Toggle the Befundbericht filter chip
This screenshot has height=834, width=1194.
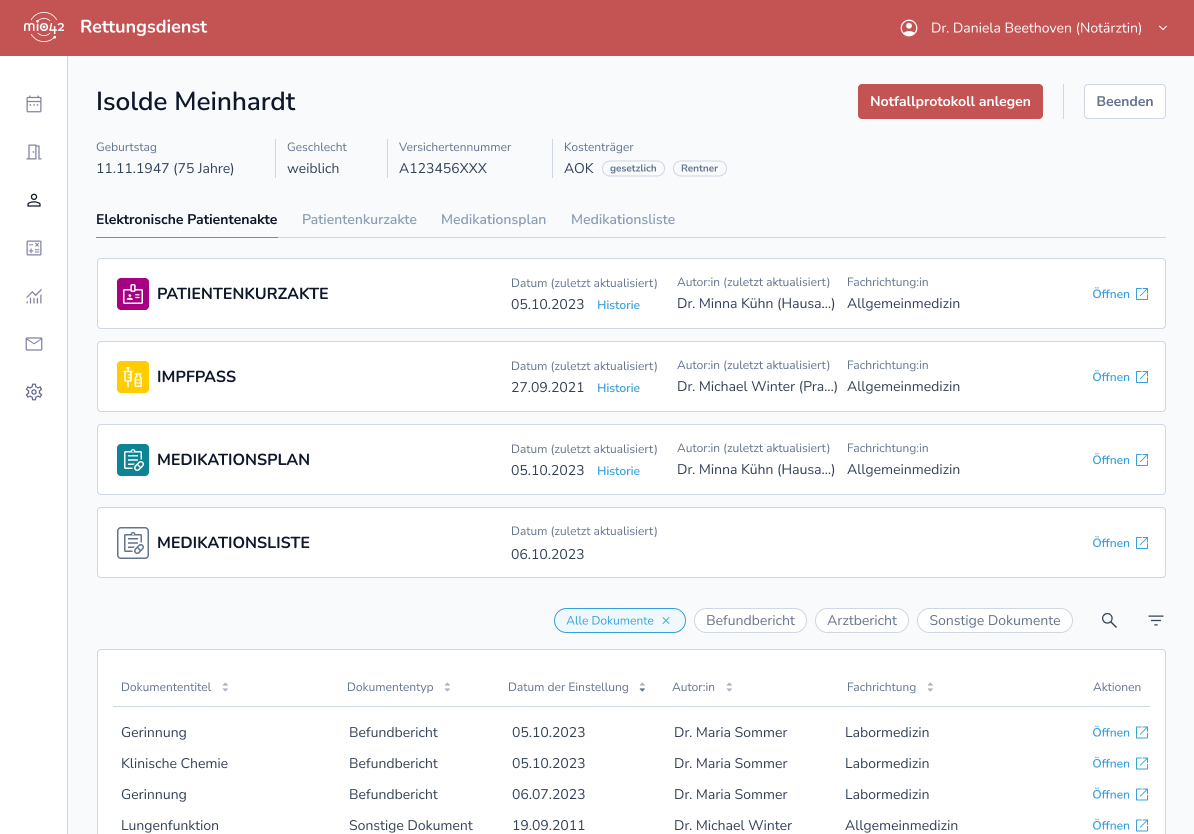click(750, 620)
